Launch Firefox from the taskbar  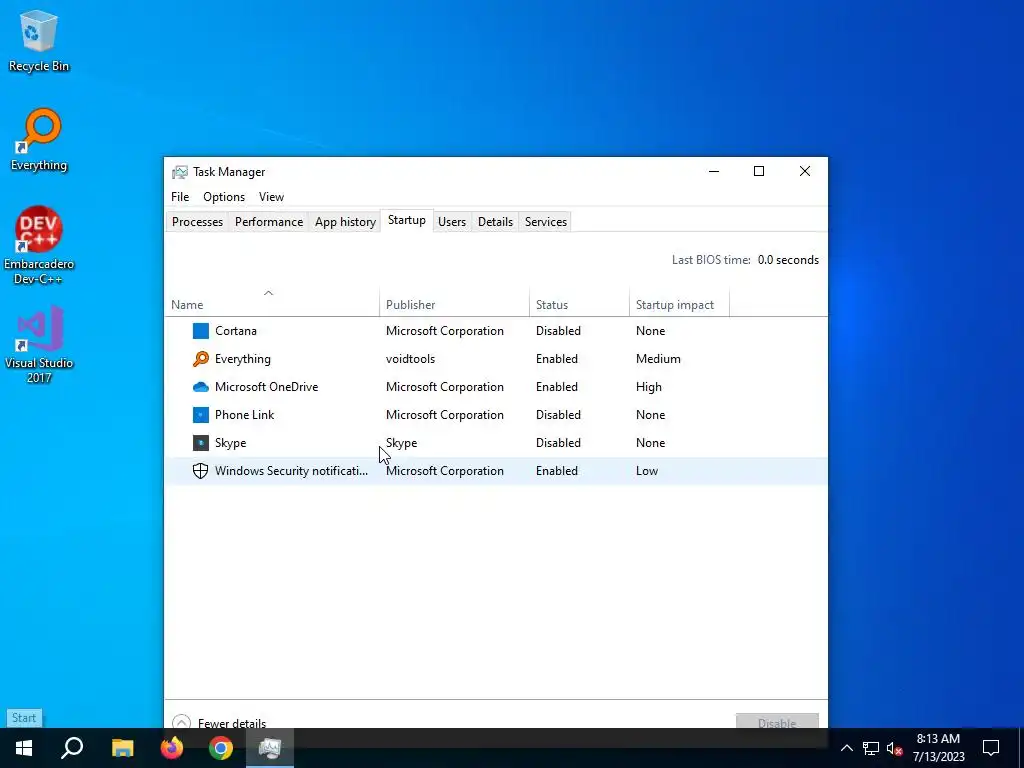pyautogui.click(x=172, y=748)
